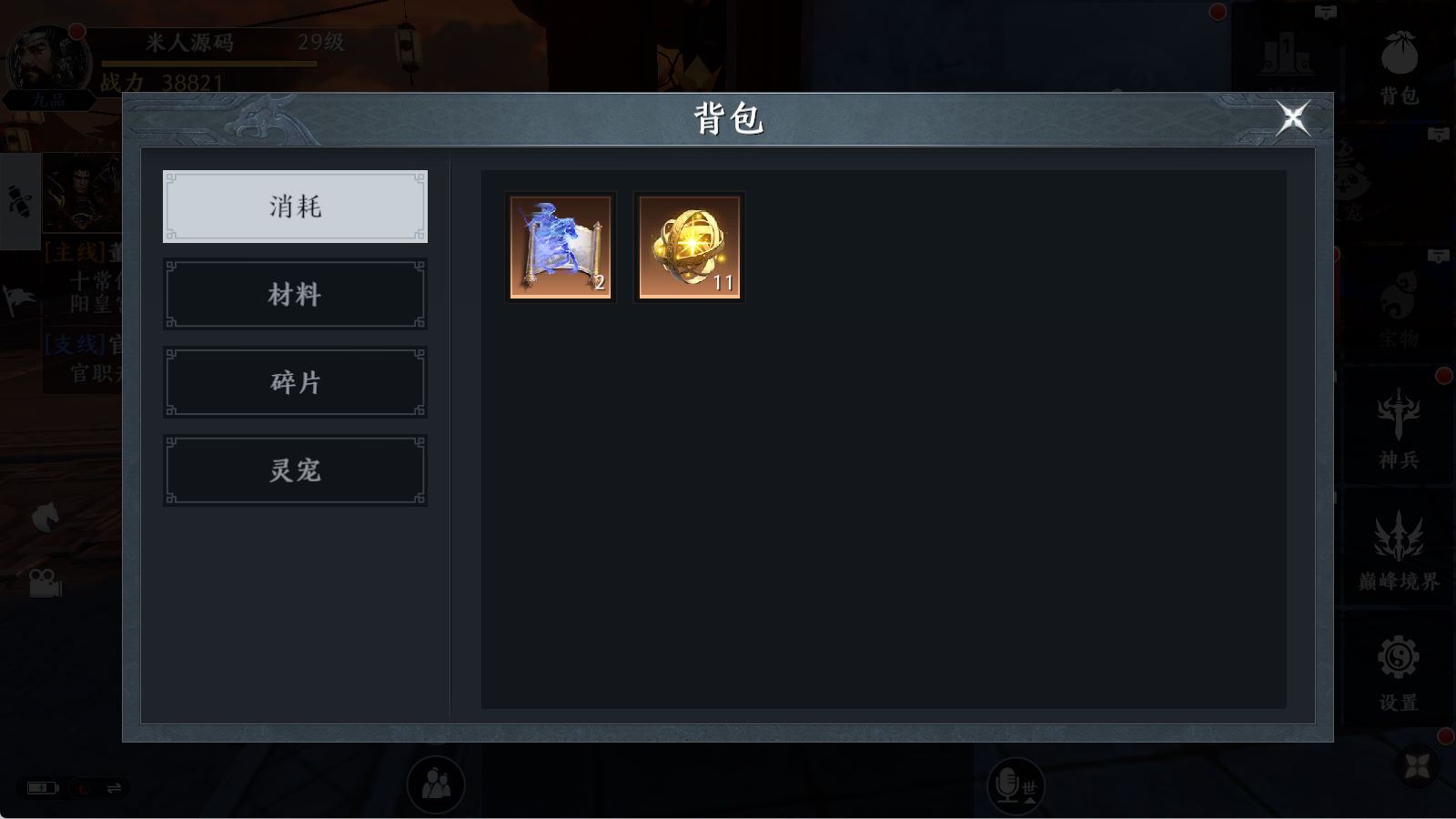Tap the world voice microphone icon

[1016, 785]
